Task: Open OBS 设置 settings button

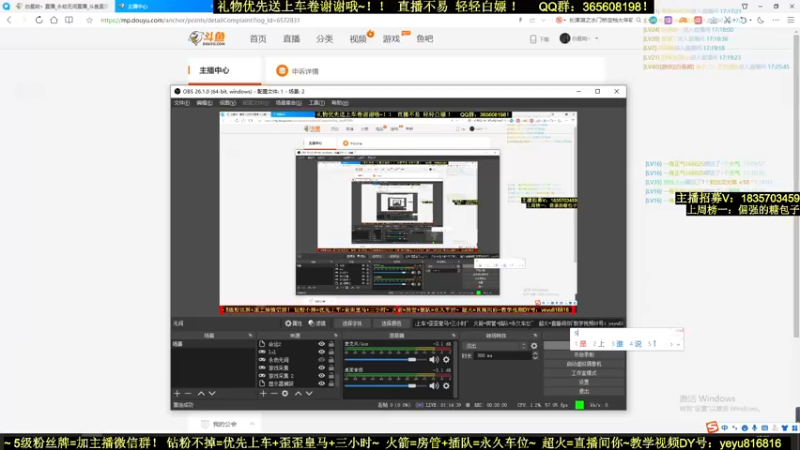Action: click(584, 382)
